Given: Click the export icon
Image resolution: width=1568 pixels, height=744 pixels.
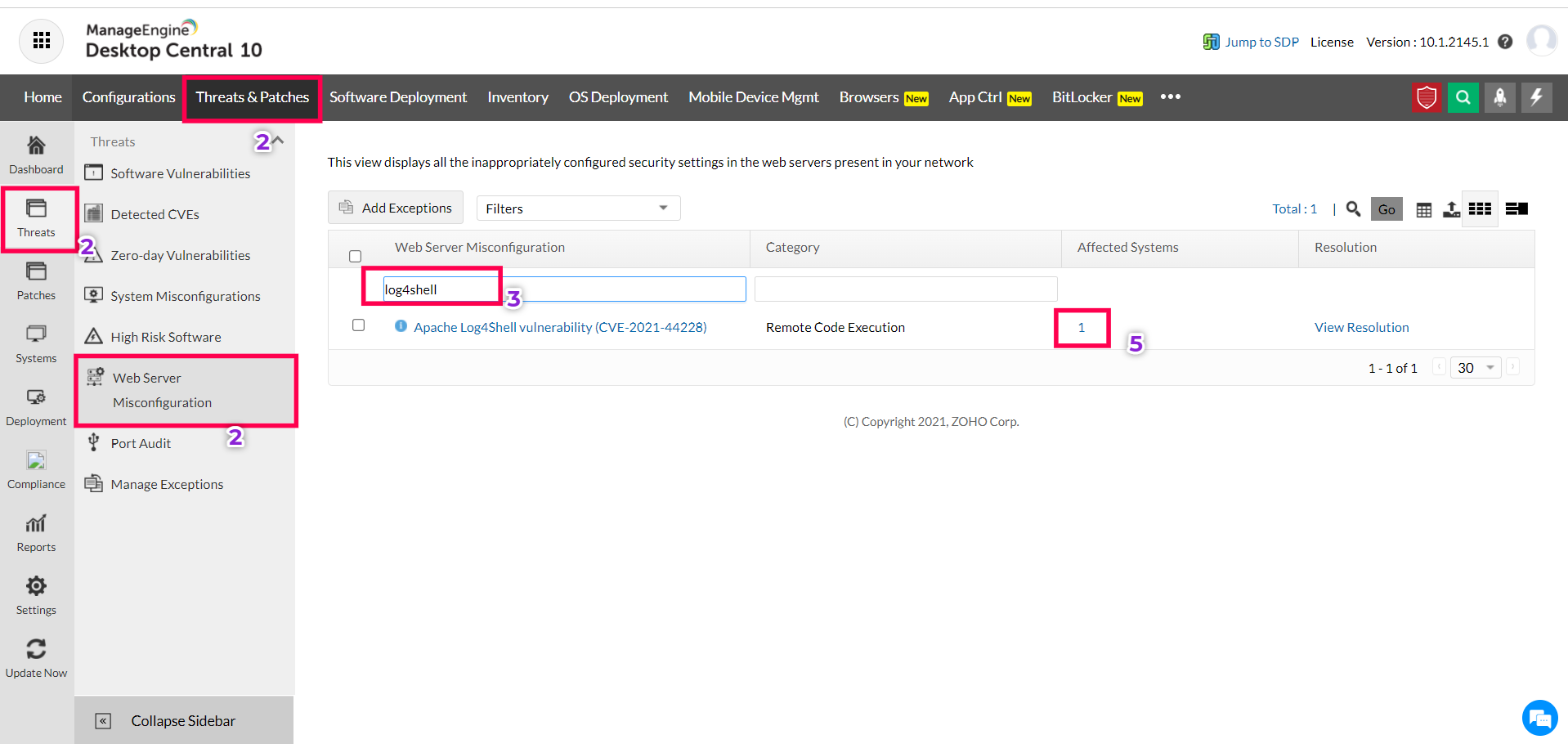Looking at the screenshot, I should [x=1451, y=209].
